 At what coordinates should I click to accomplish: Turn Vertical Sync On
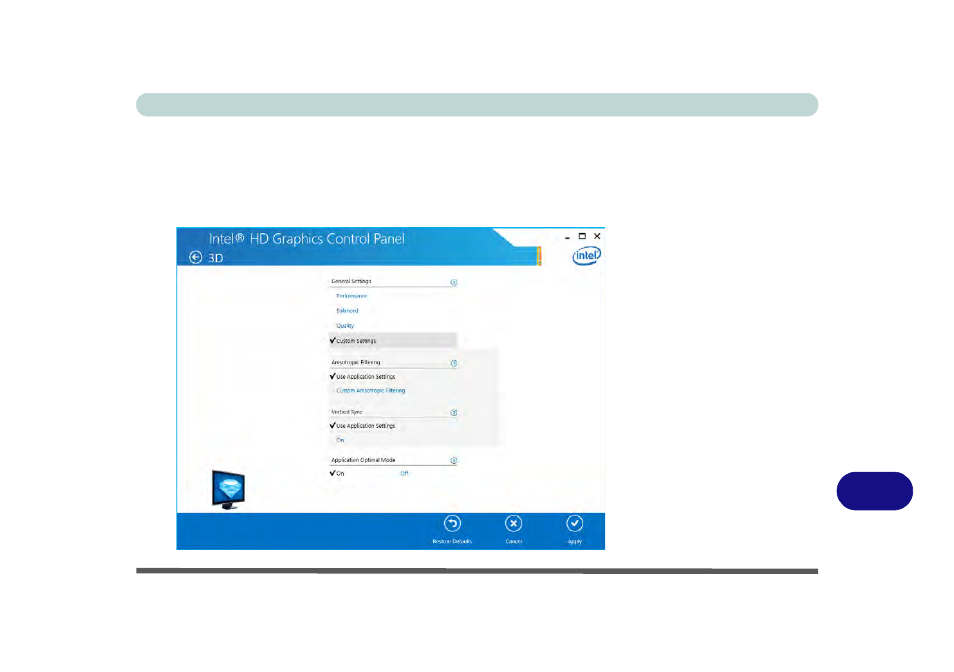click(x=340, y=440)
